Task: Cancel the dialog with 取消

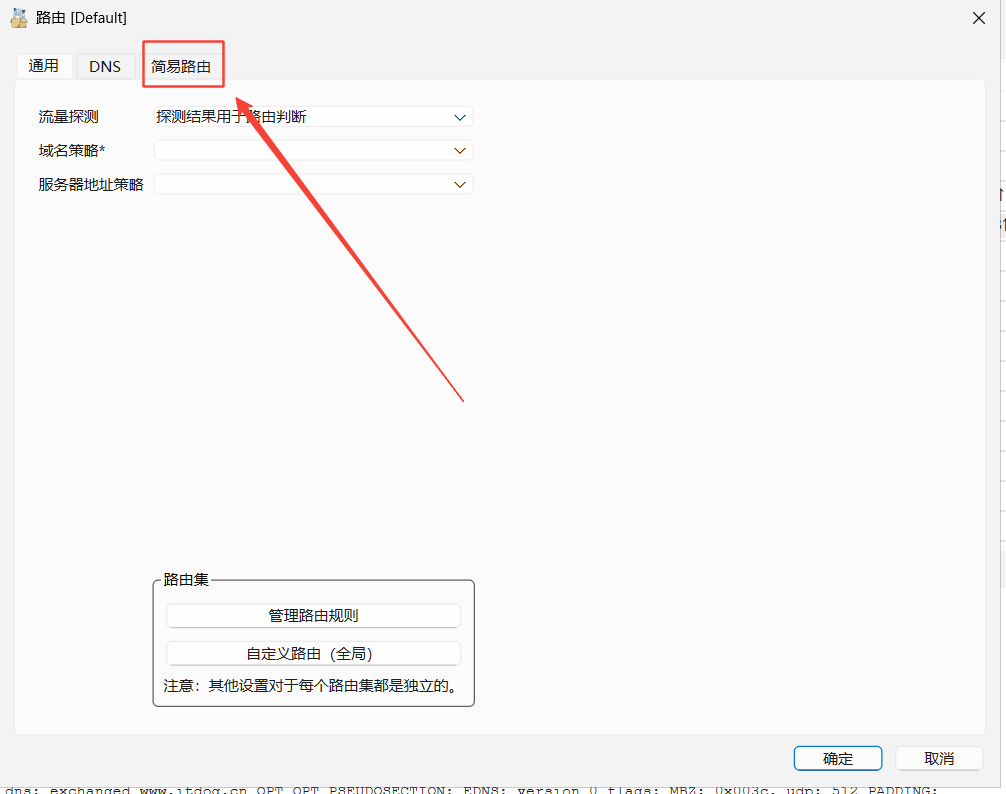Action: (938, 758)
